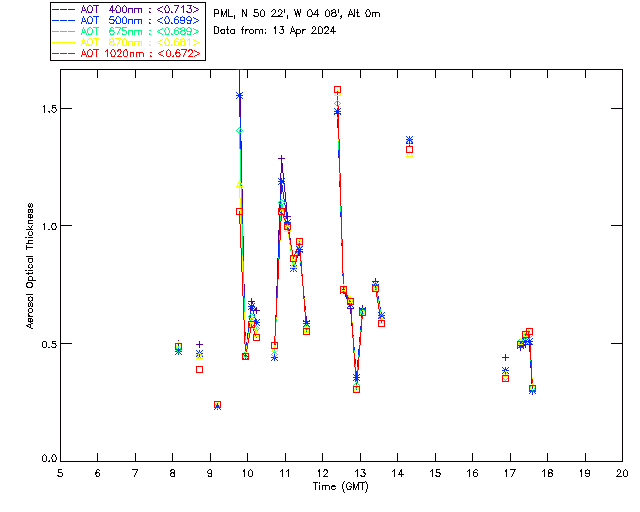Image resolution: width=640 pixels, height=512 pixels.
Task: Click the x-axis tick label 10
Action: pos(247,474)
